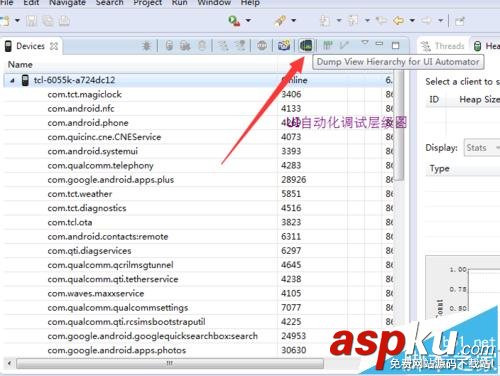Click the Update Threads icon
The image size is (500, 376).
tap(223, 46)
